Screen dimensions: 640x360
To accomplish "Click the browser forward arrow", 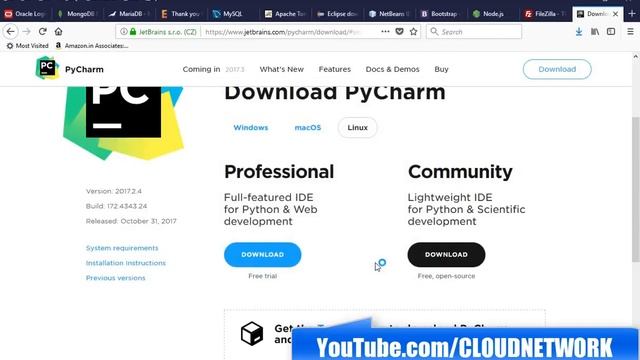I will tap(27, 31).
